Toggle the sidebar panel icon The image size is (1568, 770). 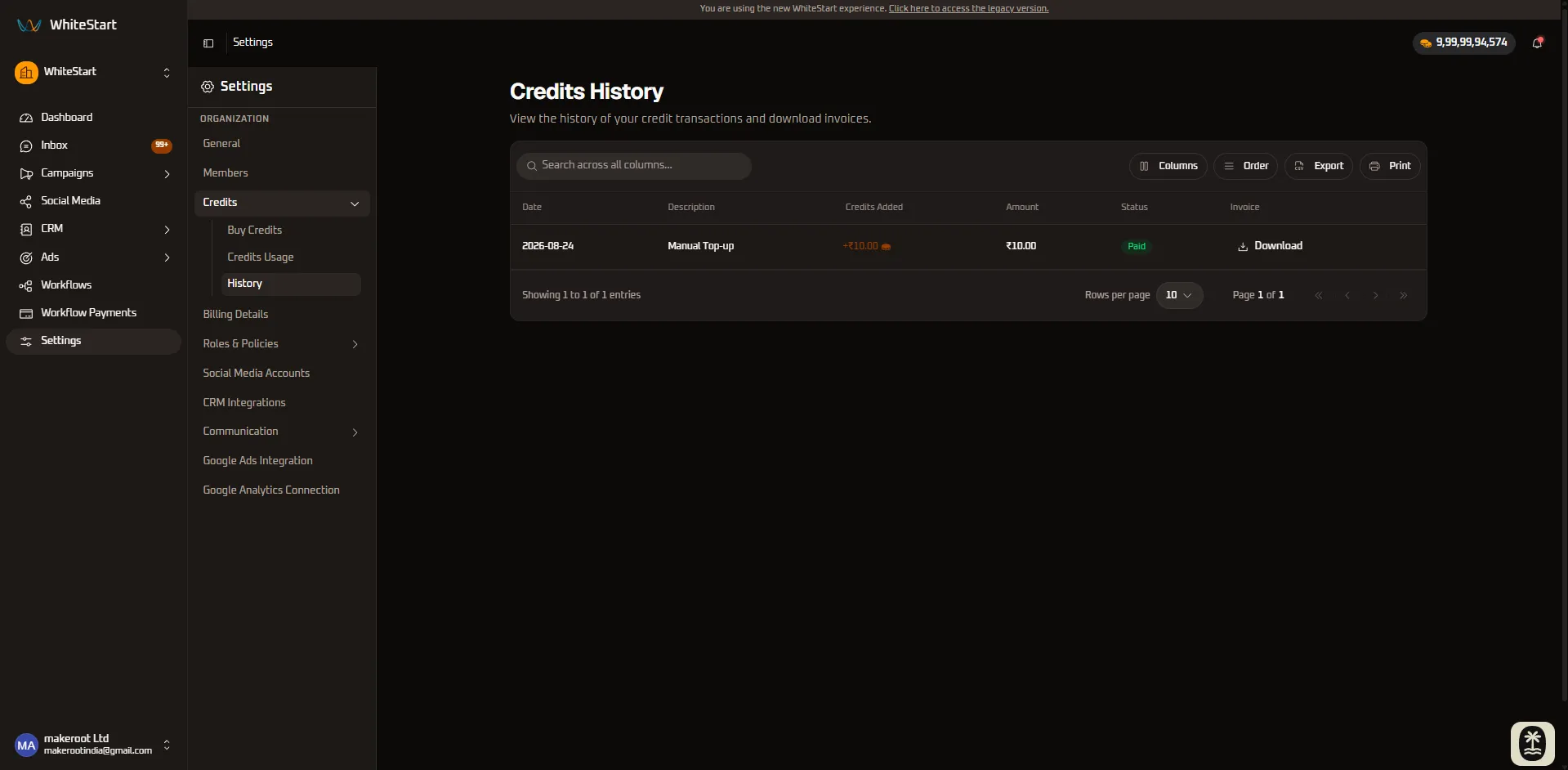[208, 43]
